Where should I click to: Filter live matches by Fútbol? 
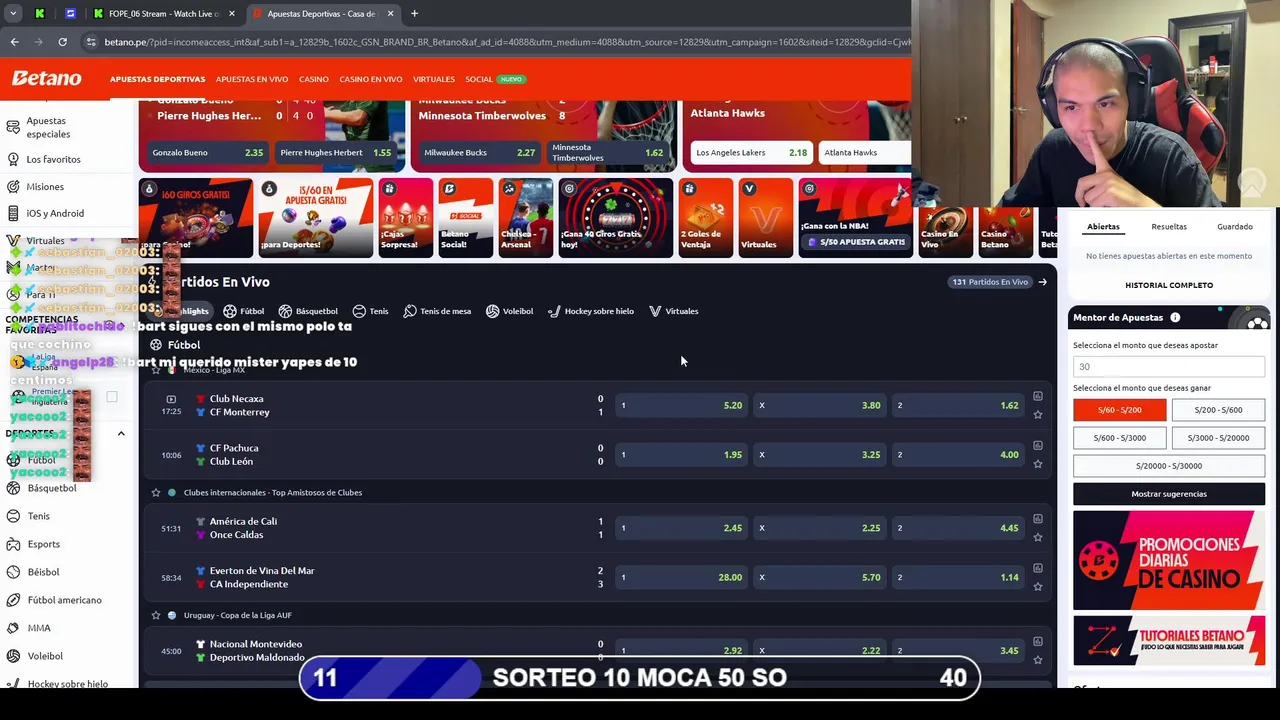pyautogui.click(x=244, y=311)
